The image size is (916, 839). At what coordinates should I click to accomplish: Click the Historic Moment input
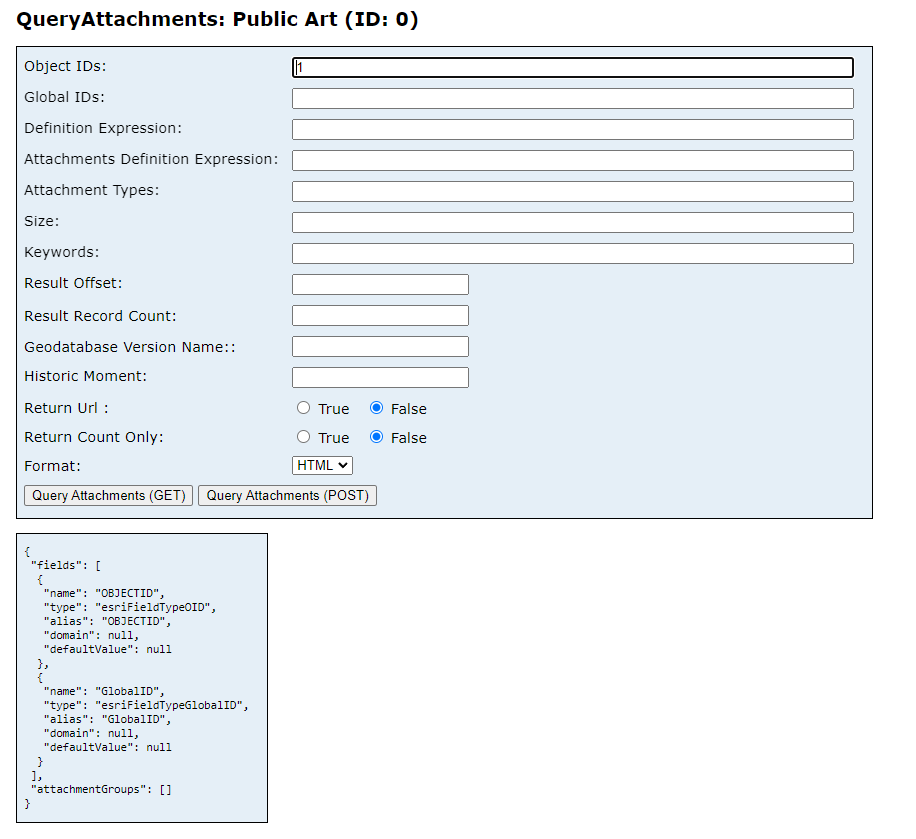[x=380, y=377]
